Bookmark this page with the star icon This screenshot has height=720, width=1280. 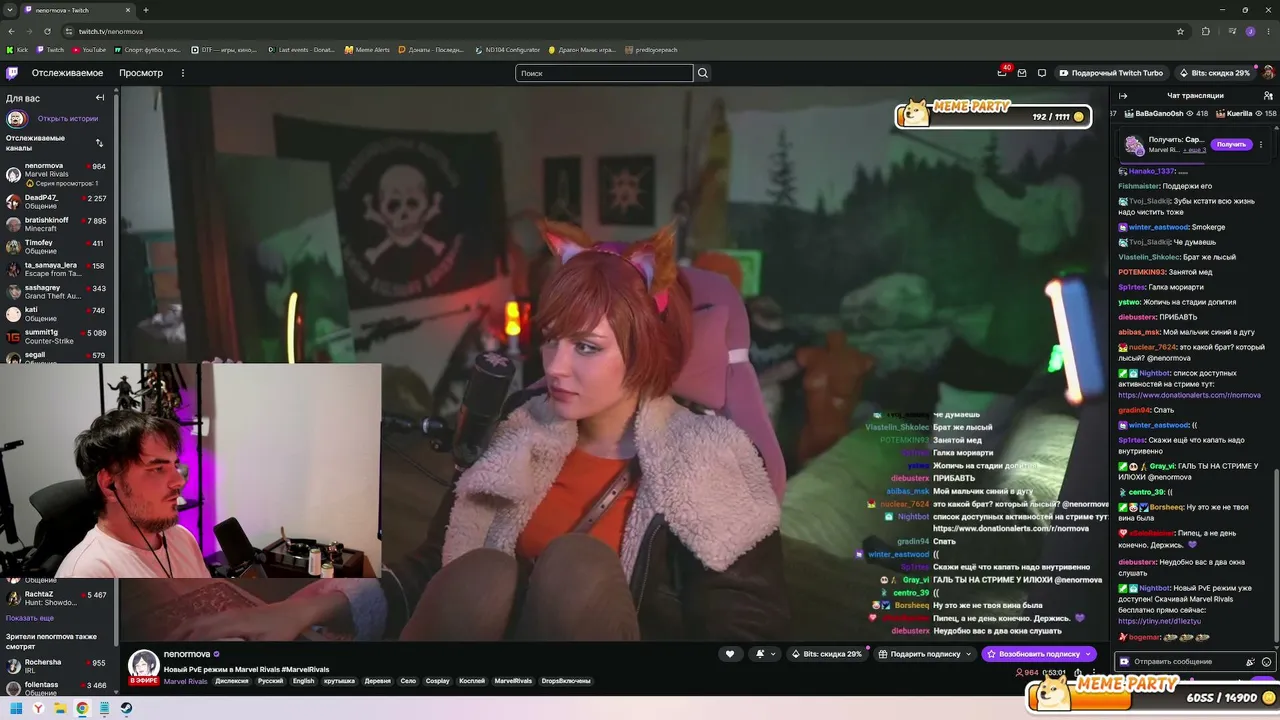[1180, 31]
